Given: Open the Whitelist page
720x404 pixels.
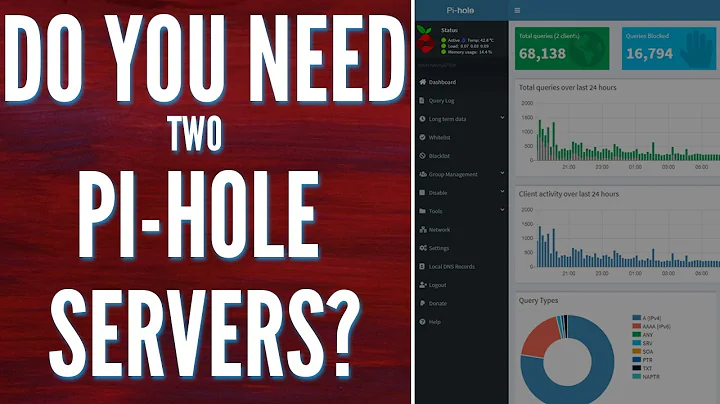Looking at the screenshot, I should pyautogui.click(x=435, y=137).
